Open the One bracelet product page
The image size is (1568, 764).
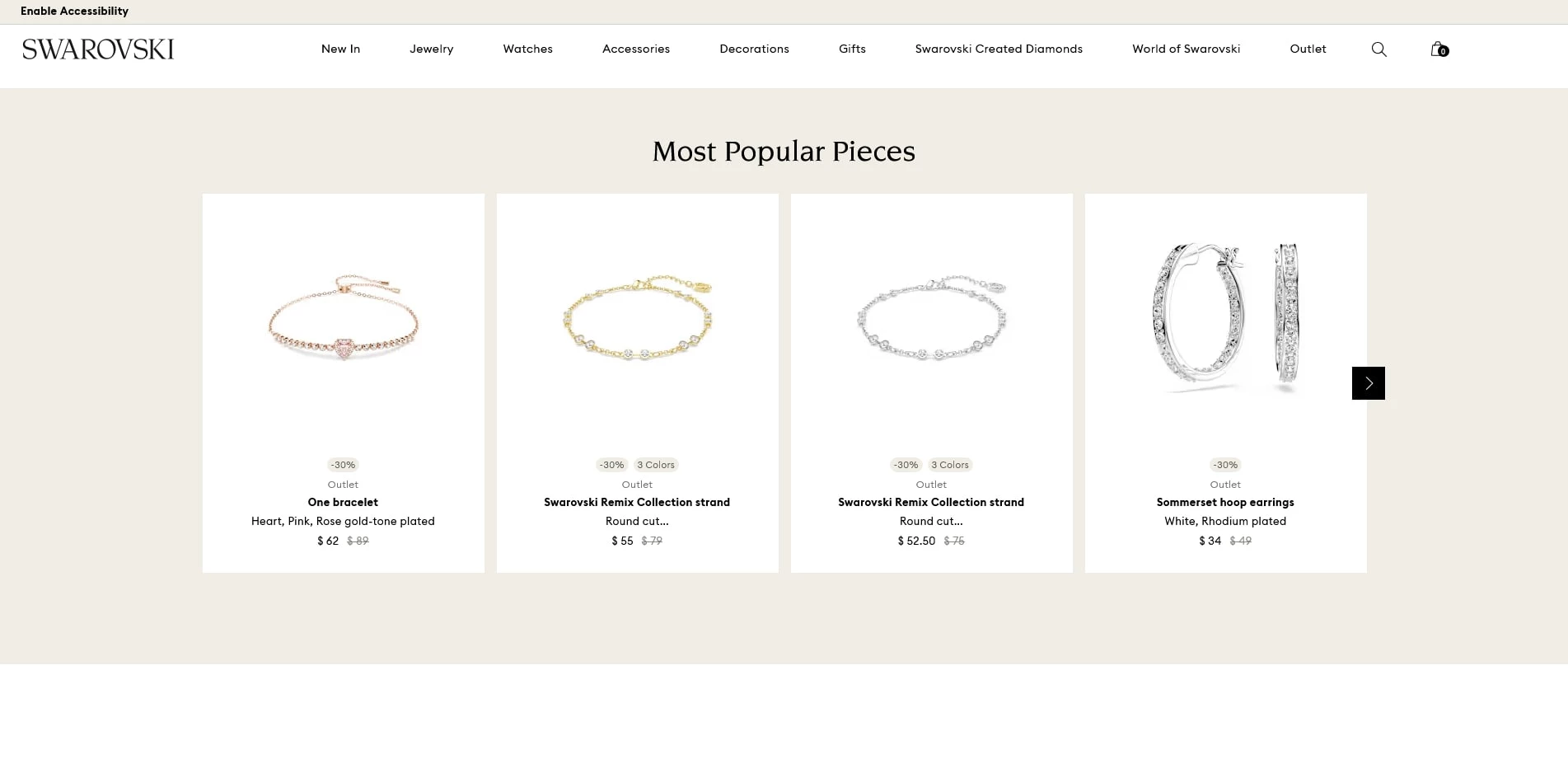(x=343, y=502)
